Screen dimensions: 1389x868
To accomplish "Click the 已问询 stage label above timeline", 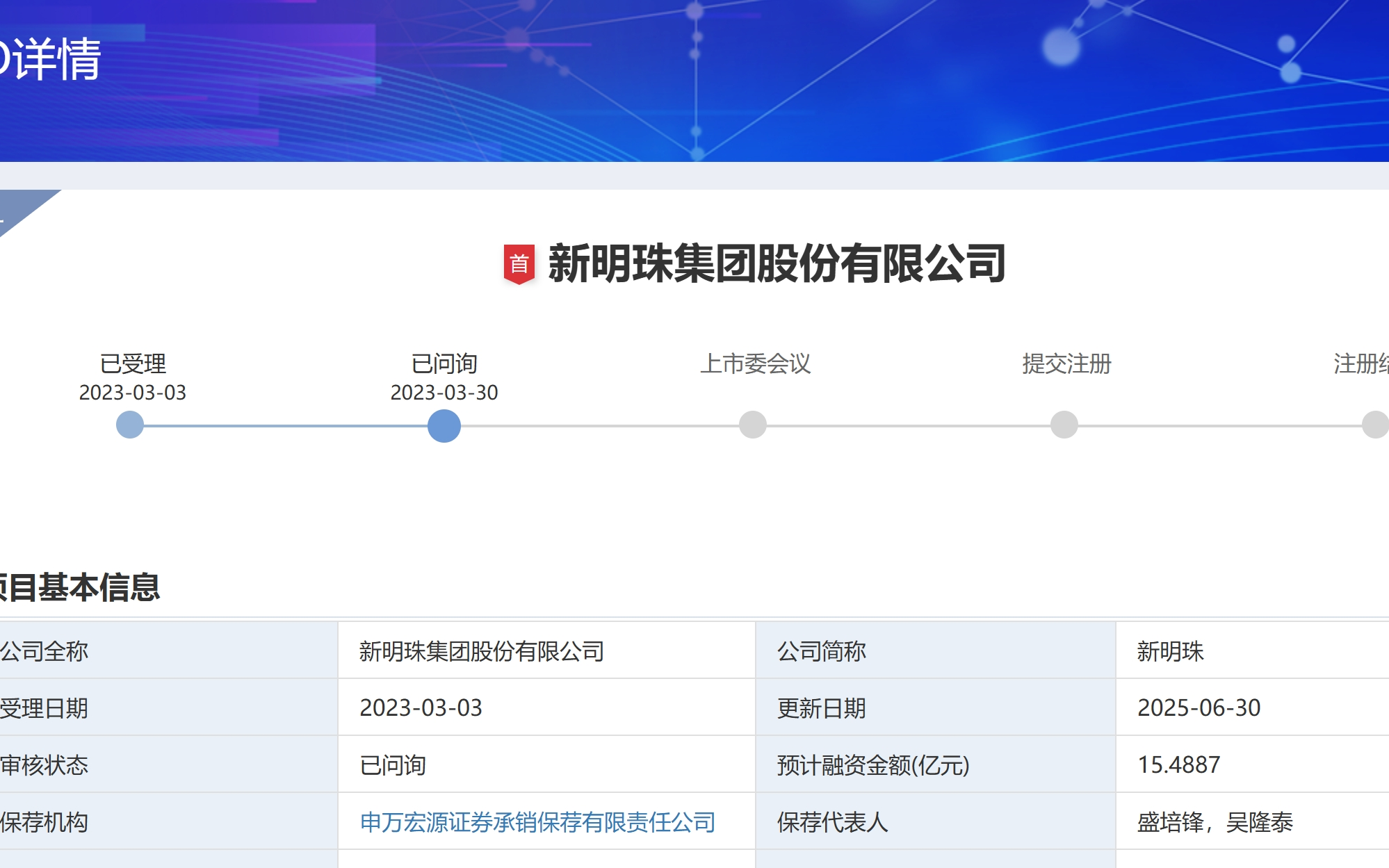I will [x=444, y=363].
